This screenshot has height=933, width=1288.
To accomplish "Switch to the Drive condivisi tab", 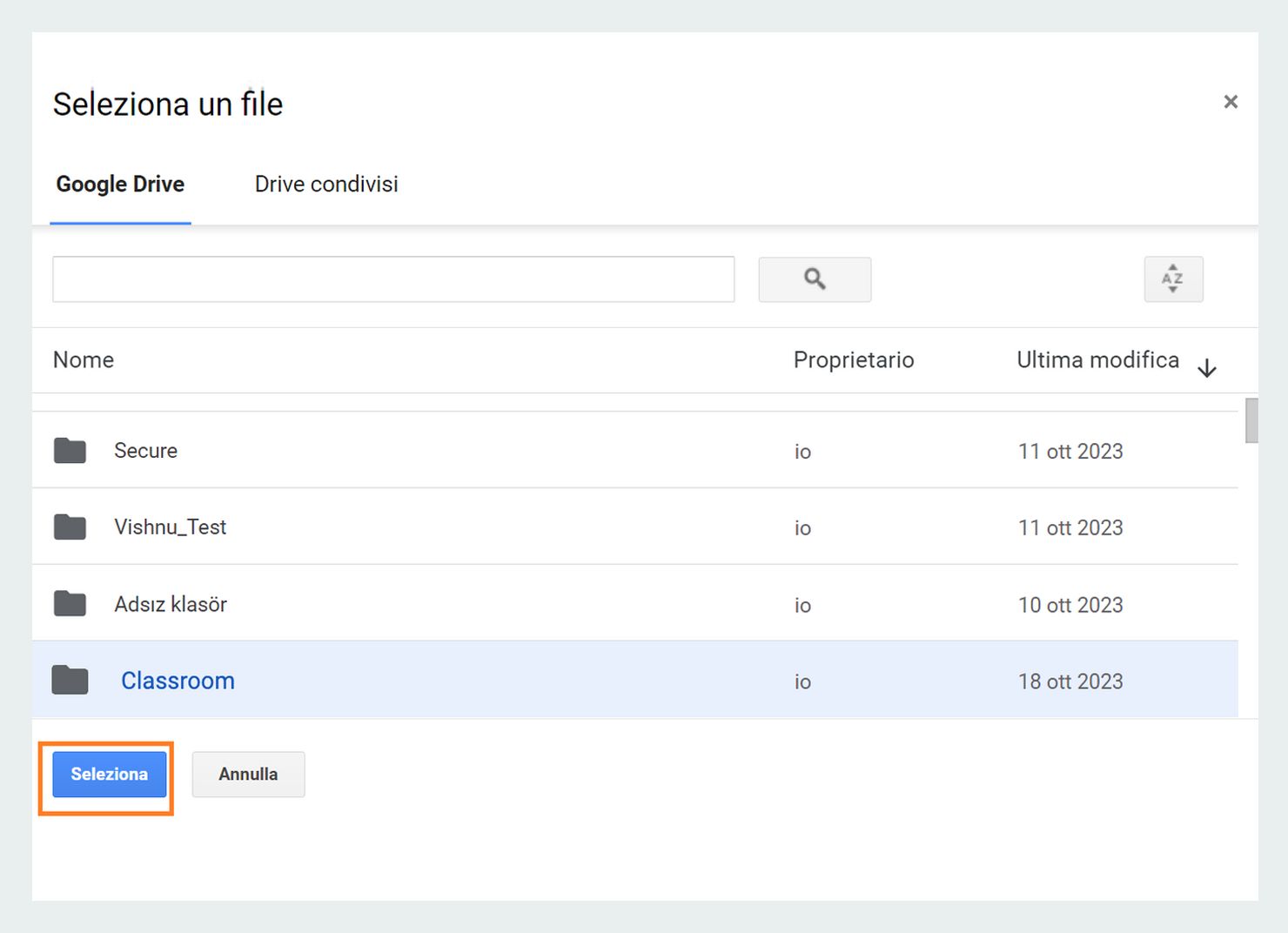I will pyautogui.click(x=326, y=185).
